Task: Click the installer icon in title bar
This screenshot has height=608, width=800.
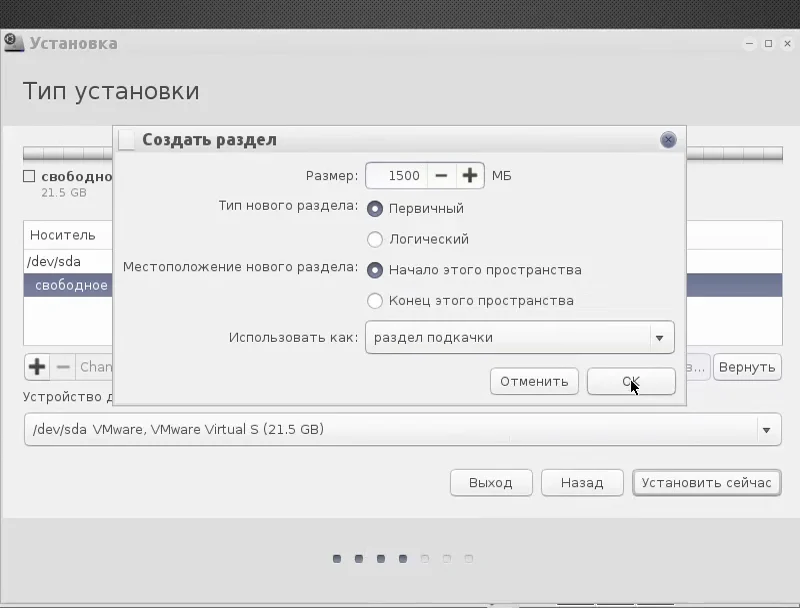Action: point(13,43)
